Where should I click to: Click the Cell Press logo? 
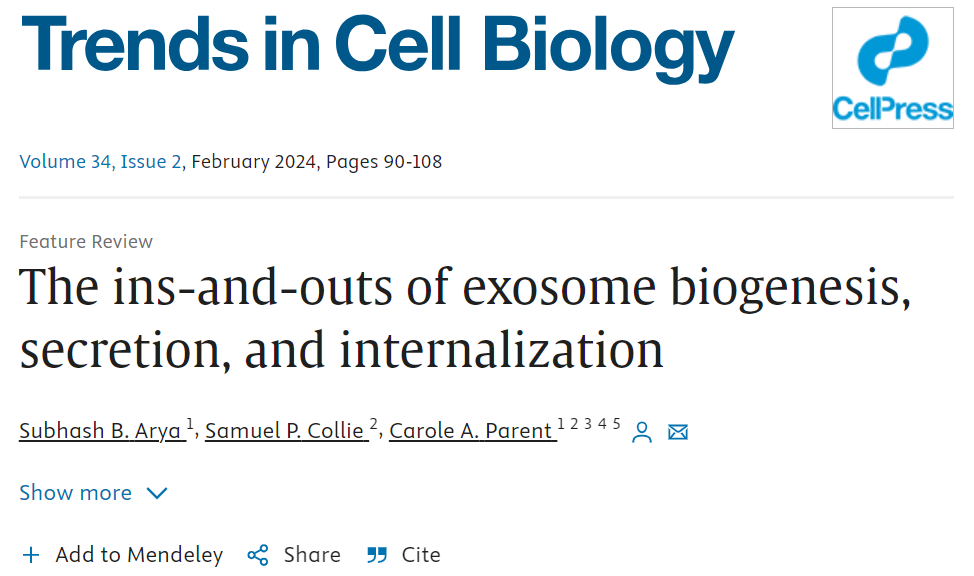893,68
